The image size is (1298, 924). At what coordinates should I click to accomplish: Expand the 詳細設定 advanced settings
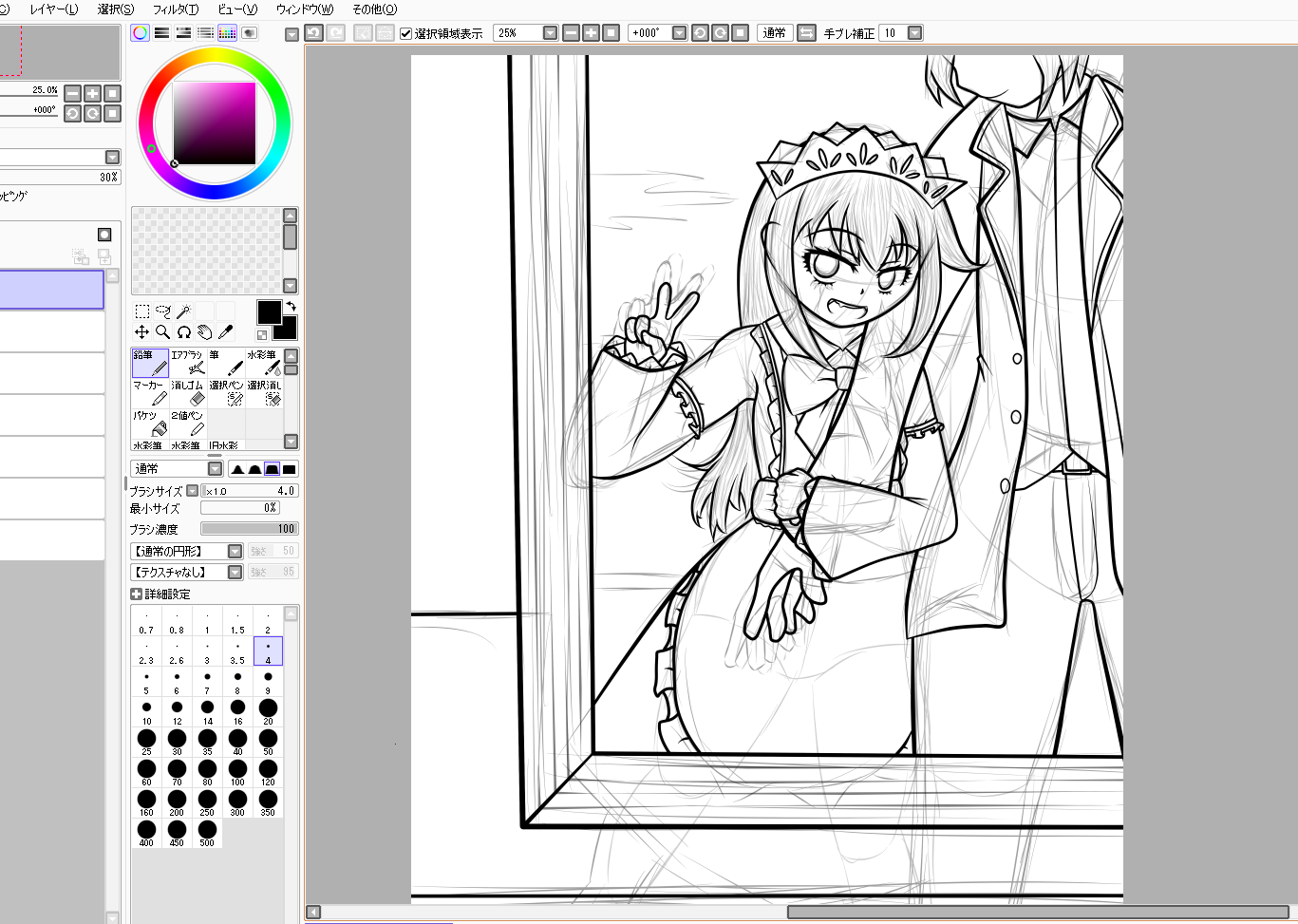tap(136, 594)
